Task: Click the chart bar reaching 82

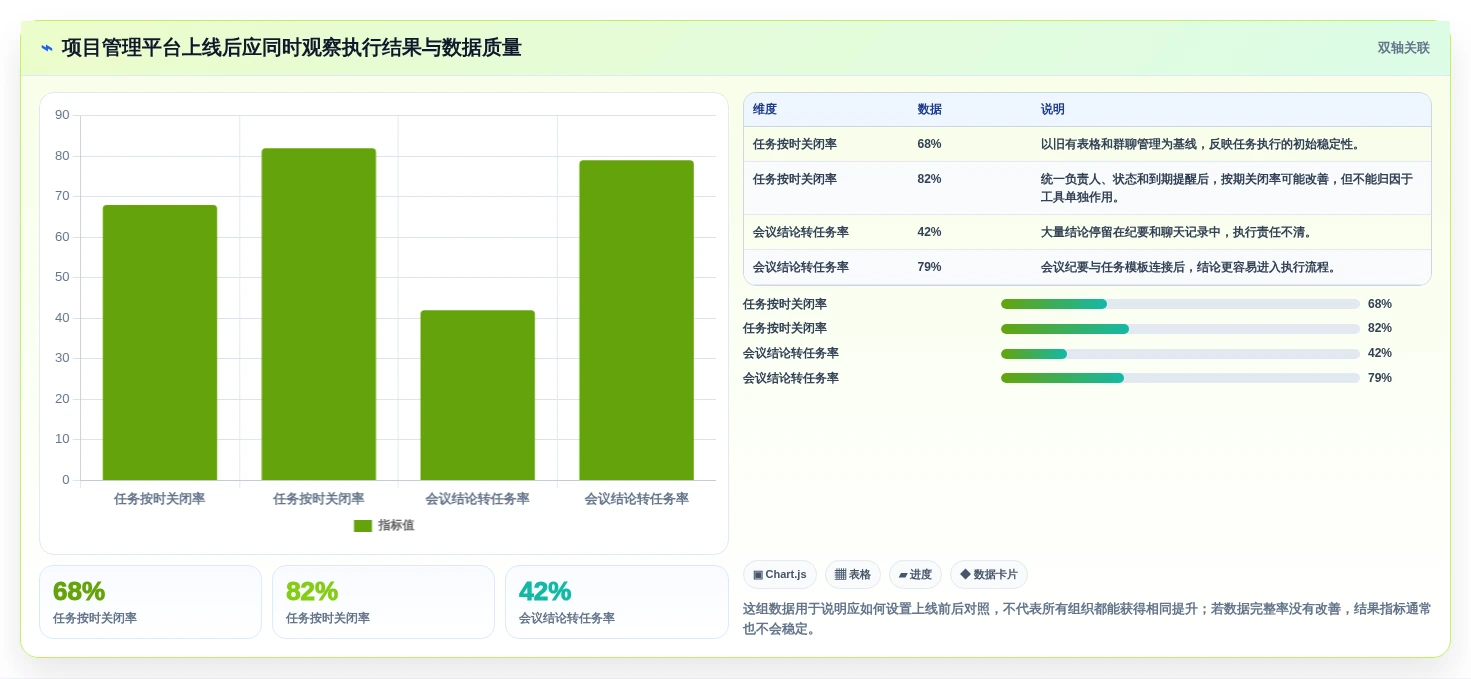Action: (x=319, y=314)
